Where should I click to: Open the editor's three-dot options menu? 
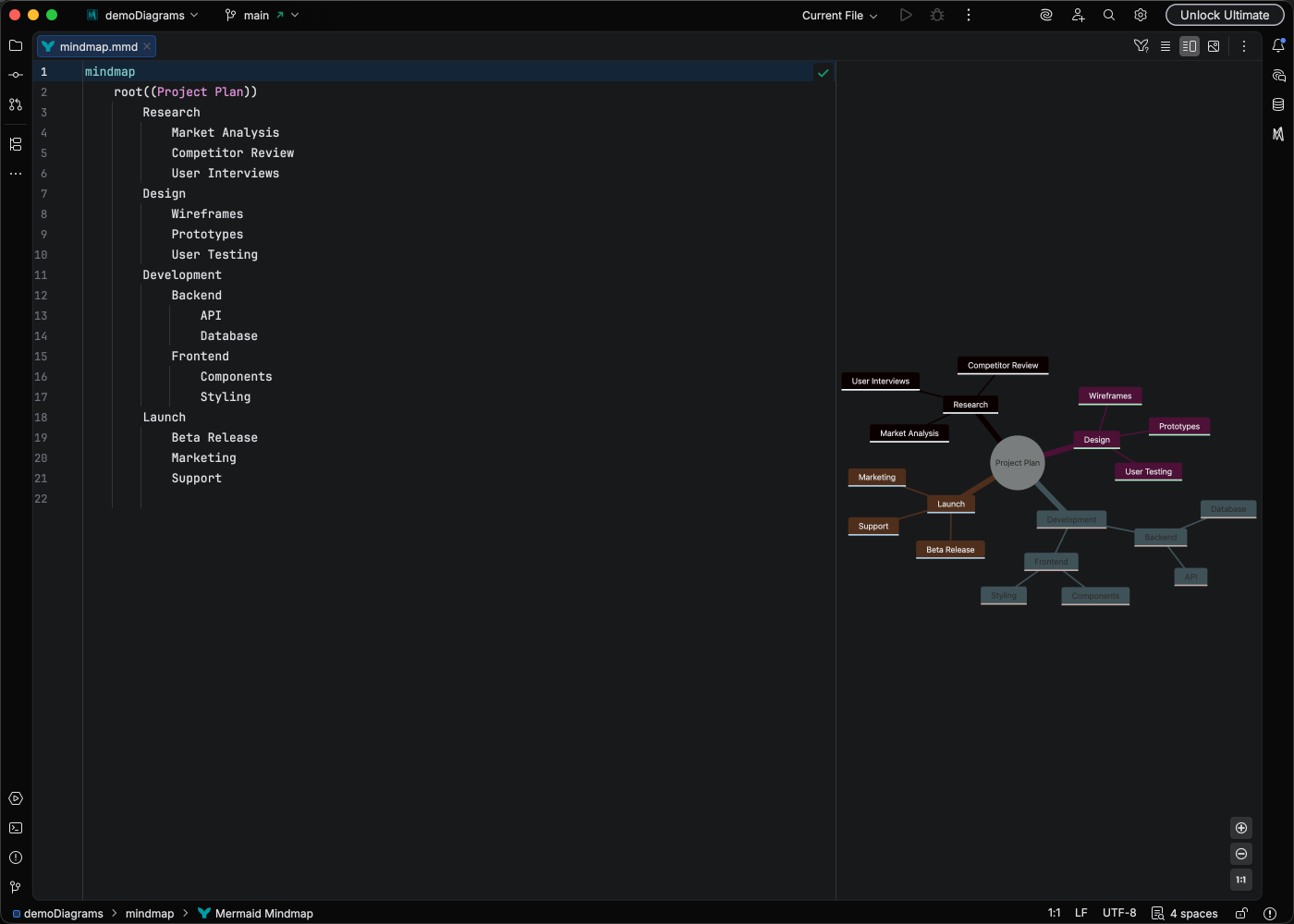click(1245, 45)
